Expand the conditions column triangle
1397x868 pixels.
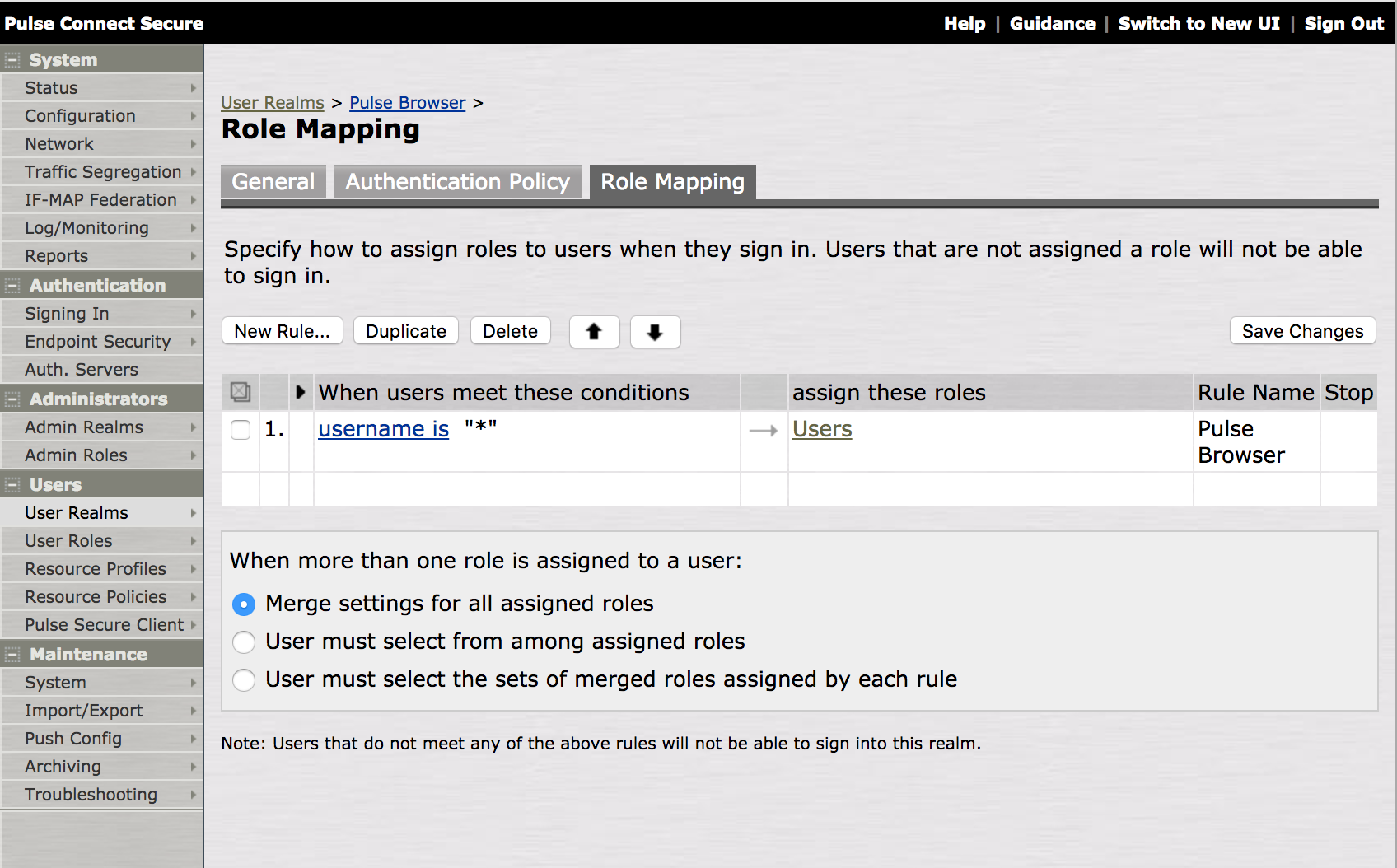click(x=301, y=392)
